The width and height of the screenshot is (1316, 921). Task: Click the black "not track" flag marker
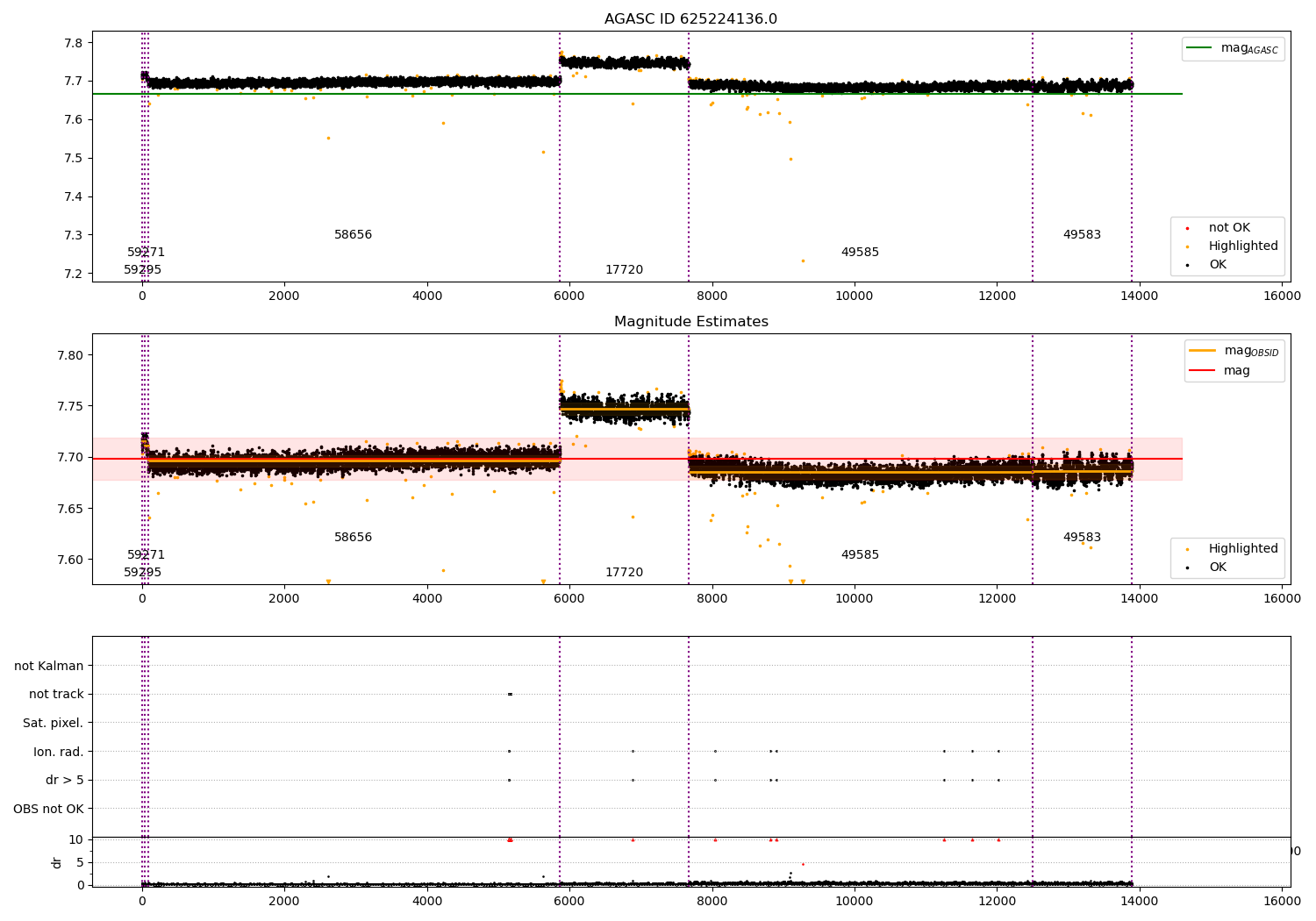(510, 695)
